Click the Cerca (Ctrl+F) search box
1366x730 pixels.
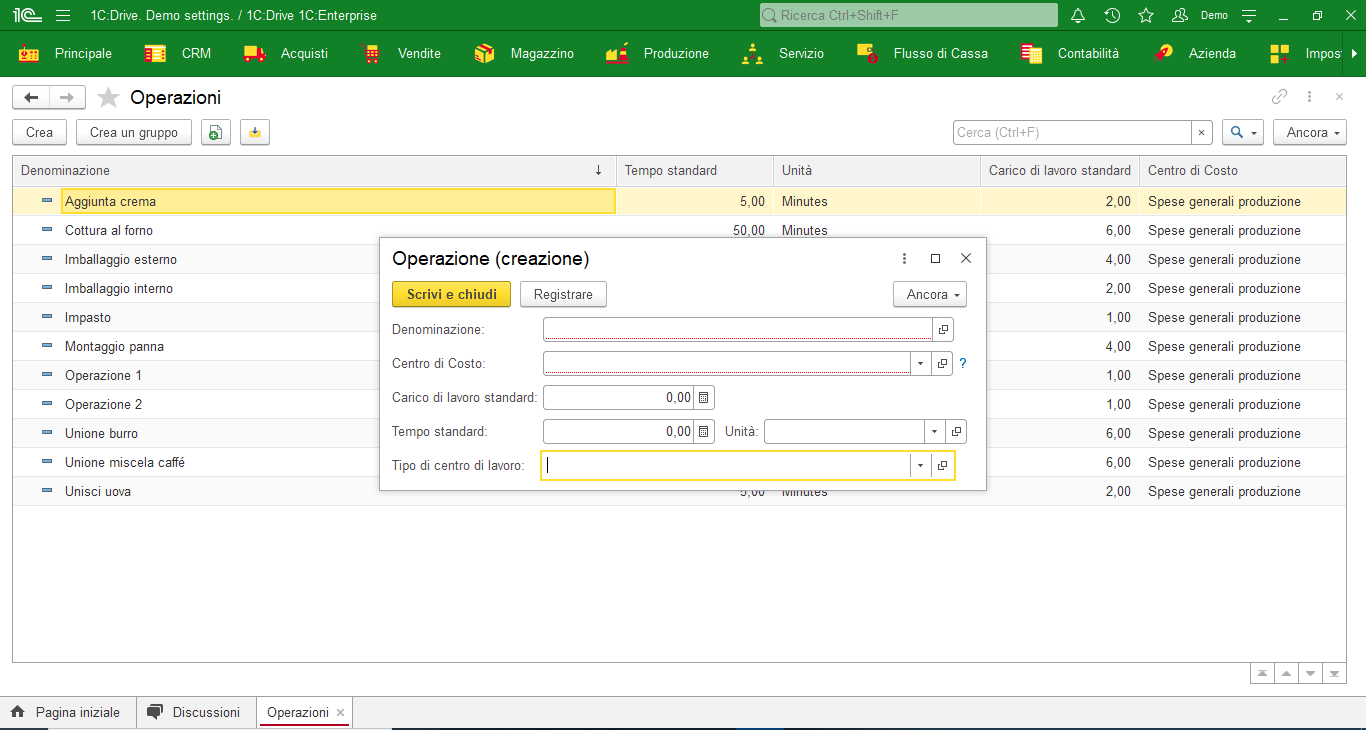1072,132
